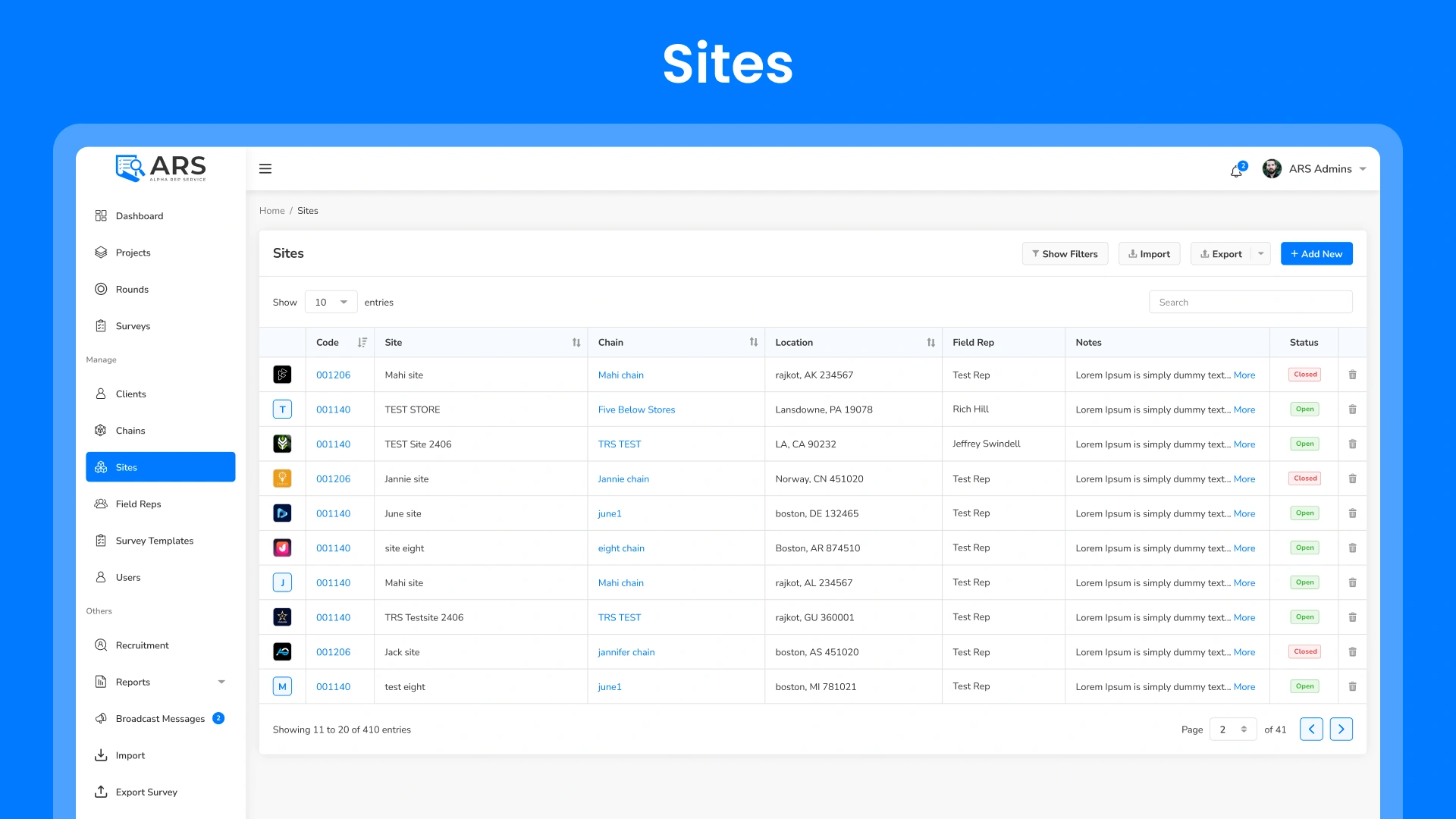Open Users in the sidebar

point(161,577)
